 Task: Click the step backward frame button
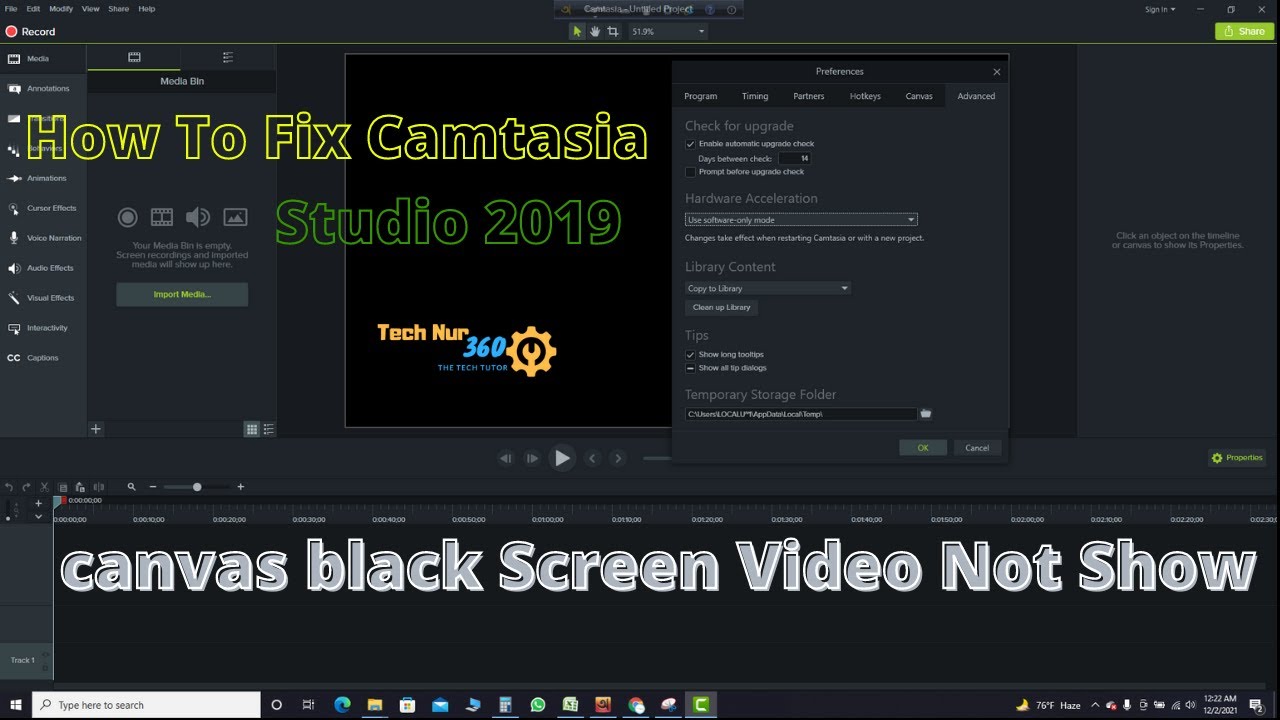tap(506, 458)
